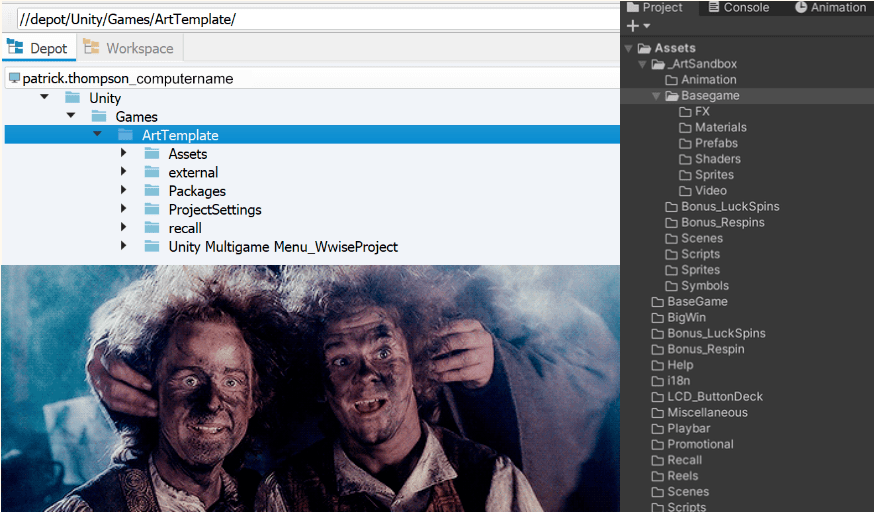
Task: Click the FX folder icon
Action: pos(685,112)
